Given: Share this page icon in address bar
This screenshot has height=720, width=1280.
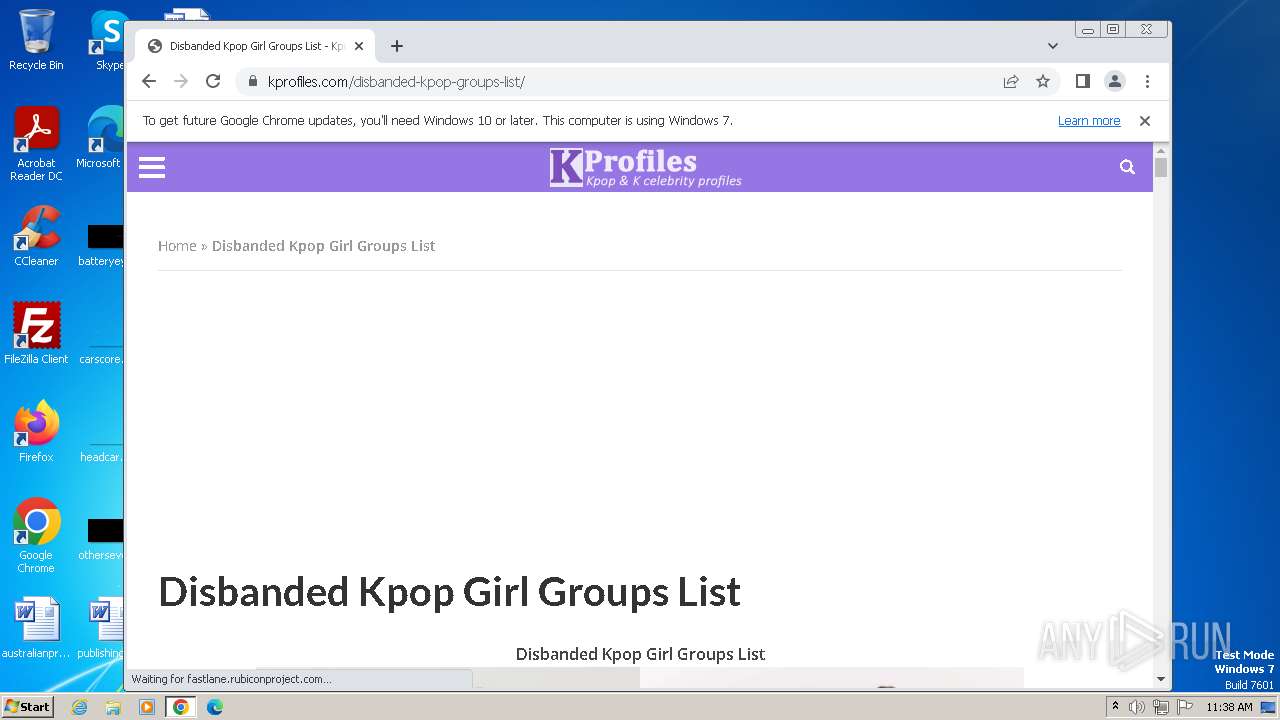Looking at the screenshot, I should tap(1011, 81).
